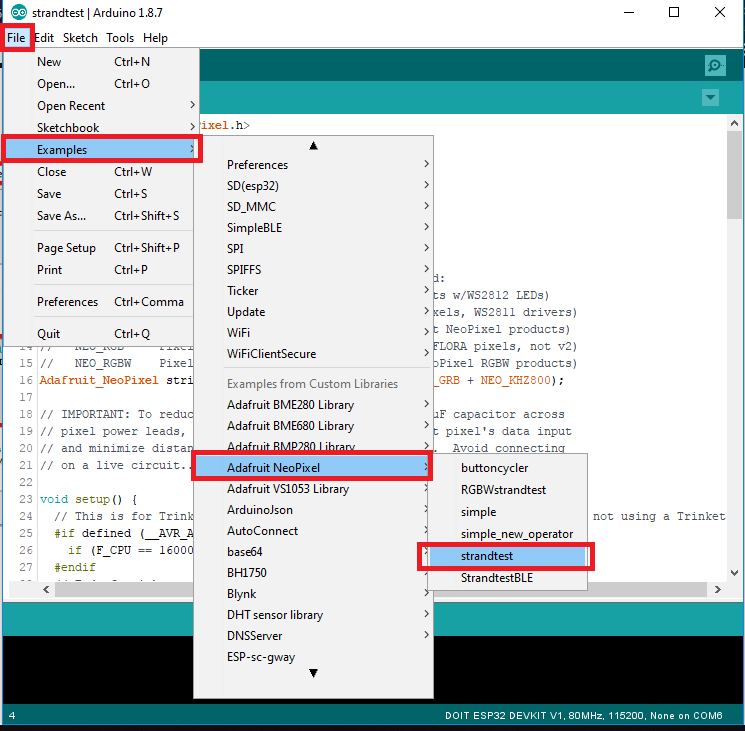Viewport: 745px width, 731px height.
Task: Open ArduinoJson examples submenu
Action: tap(313, 510)
